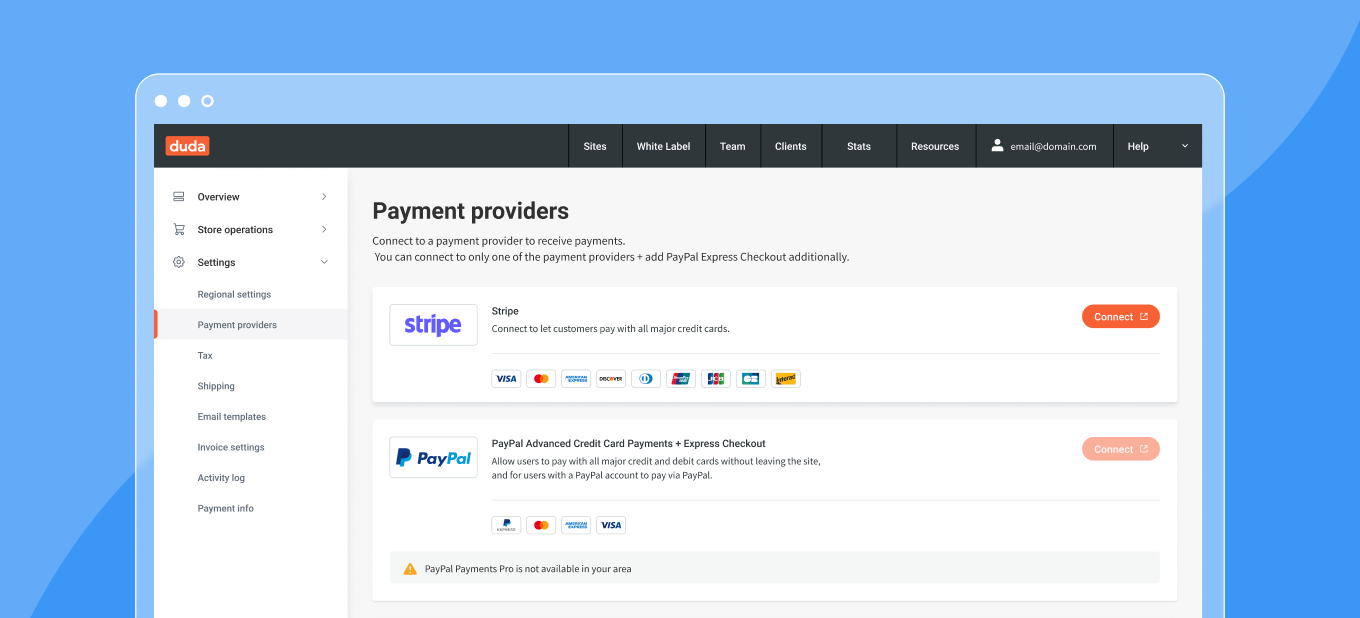The height and width of the screenshot is (618, 1360).
Task: Open the Help menu
Action: point(1138,146)
